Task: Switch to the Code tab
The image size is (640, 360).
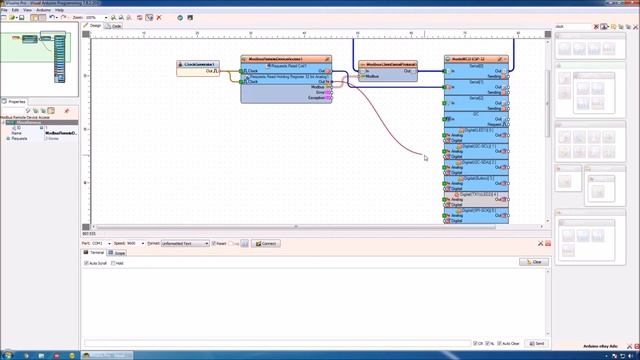Action: tap(113, 26)
